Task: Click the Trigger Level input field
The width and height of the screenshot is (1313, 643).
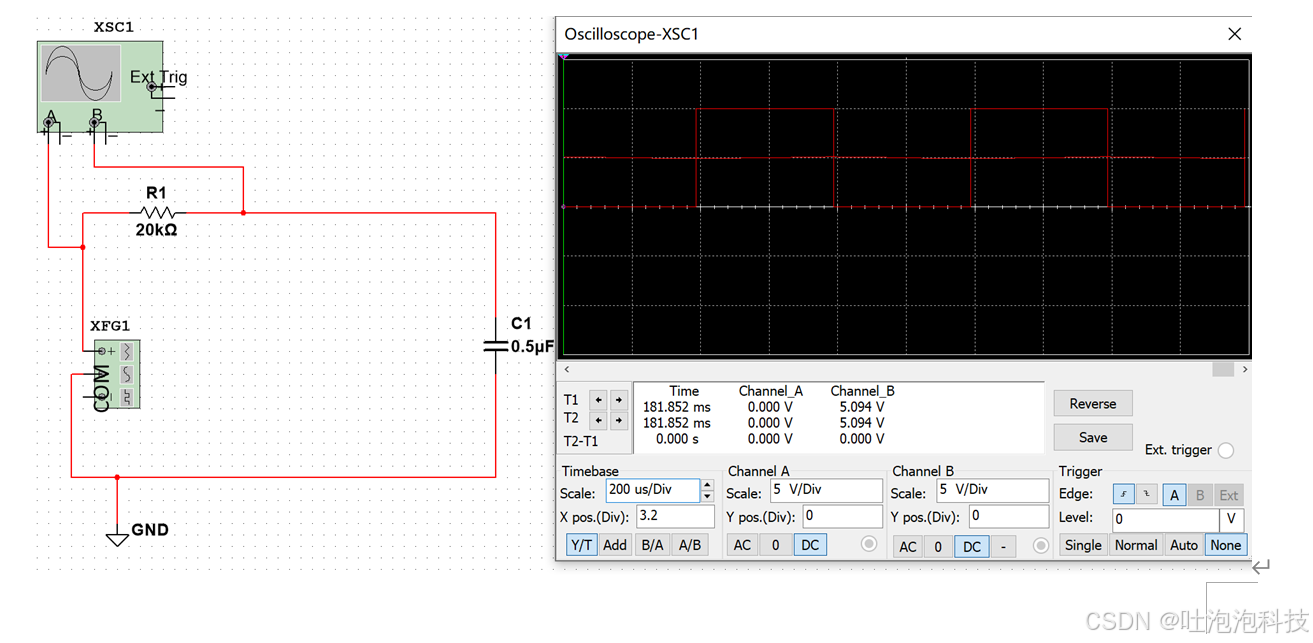Action: [x=1166, y=519]
